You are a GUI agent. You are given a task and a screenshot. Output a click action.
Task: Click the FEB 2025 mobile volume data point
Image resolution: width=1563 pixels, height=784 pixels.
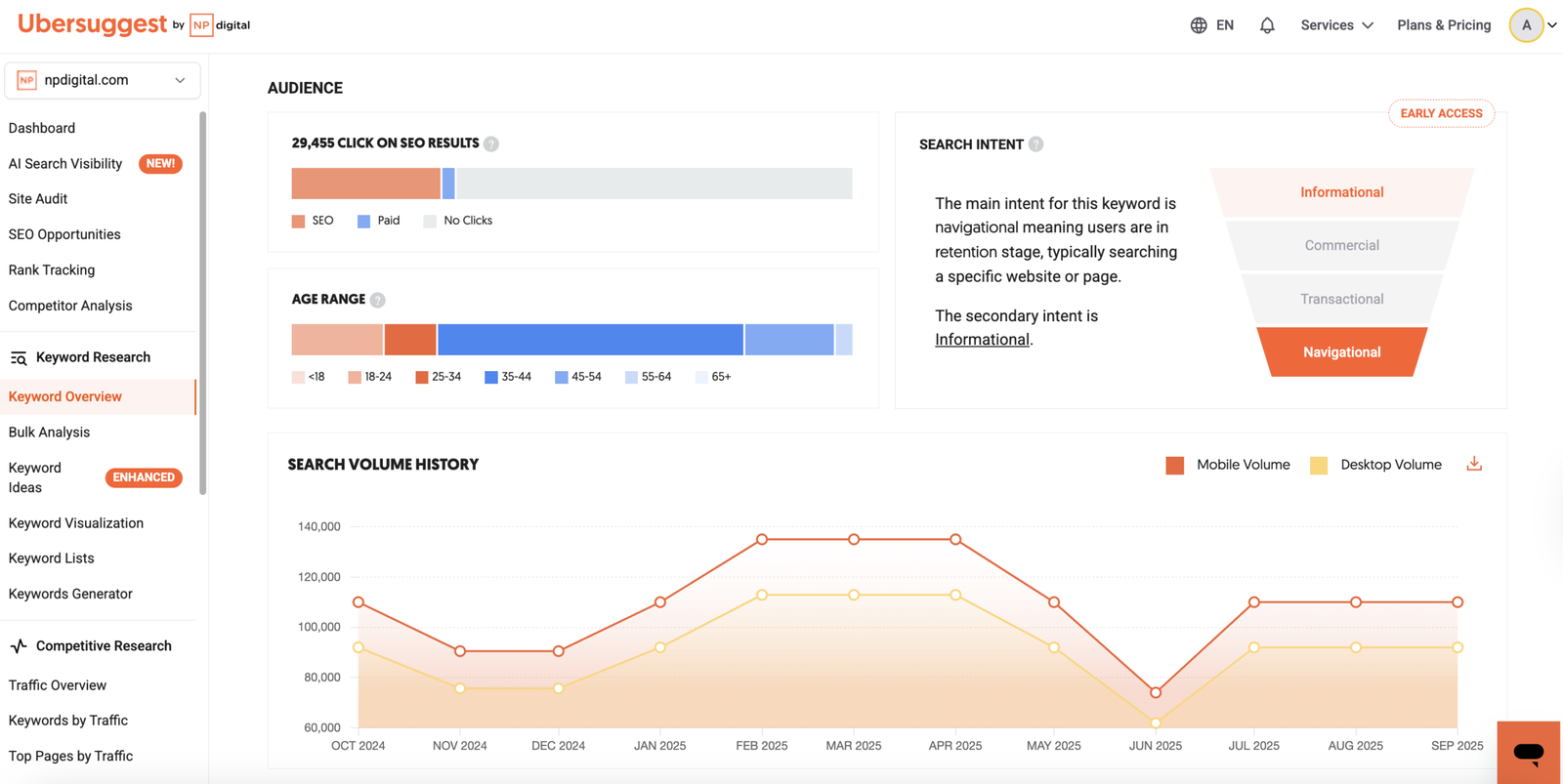762,539
